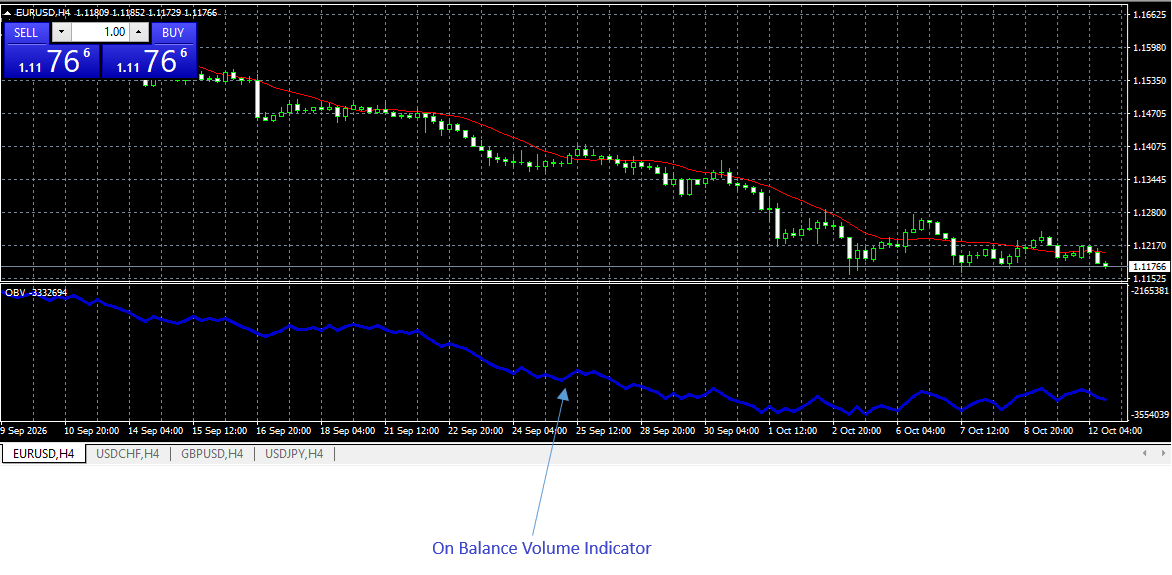Click the 1.15350 price scale value
1172x575 pixels.
tap(1150, 80)
